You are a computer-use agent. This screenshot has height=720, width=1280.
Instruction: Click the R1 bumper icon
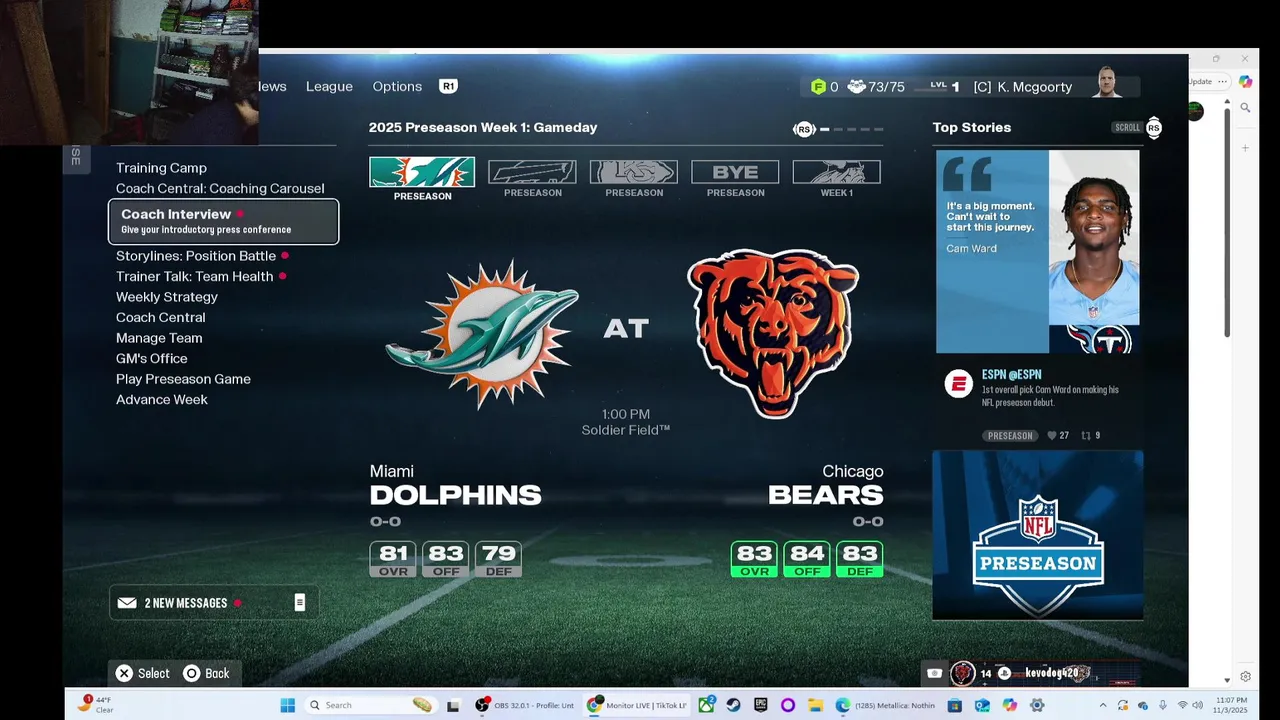click(x=448, y=86)
